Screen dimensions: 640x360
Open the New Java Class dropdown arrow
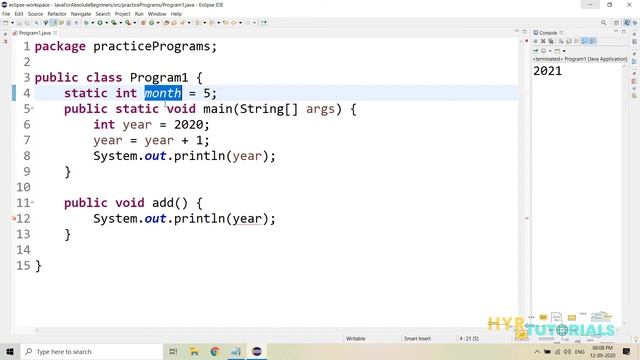(158, 23)
